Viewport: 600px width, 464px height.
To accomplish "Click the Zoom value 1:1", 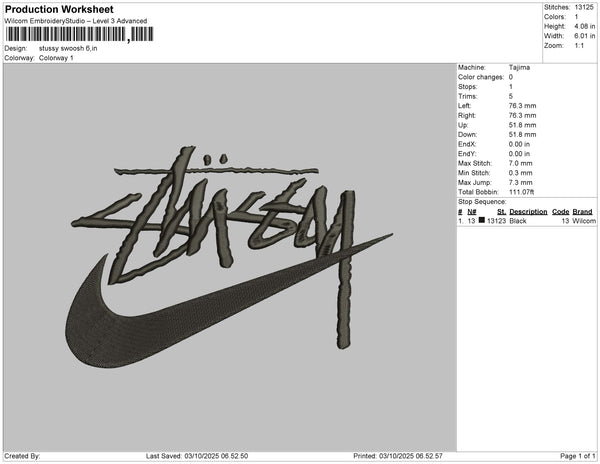I will [579, 46].
